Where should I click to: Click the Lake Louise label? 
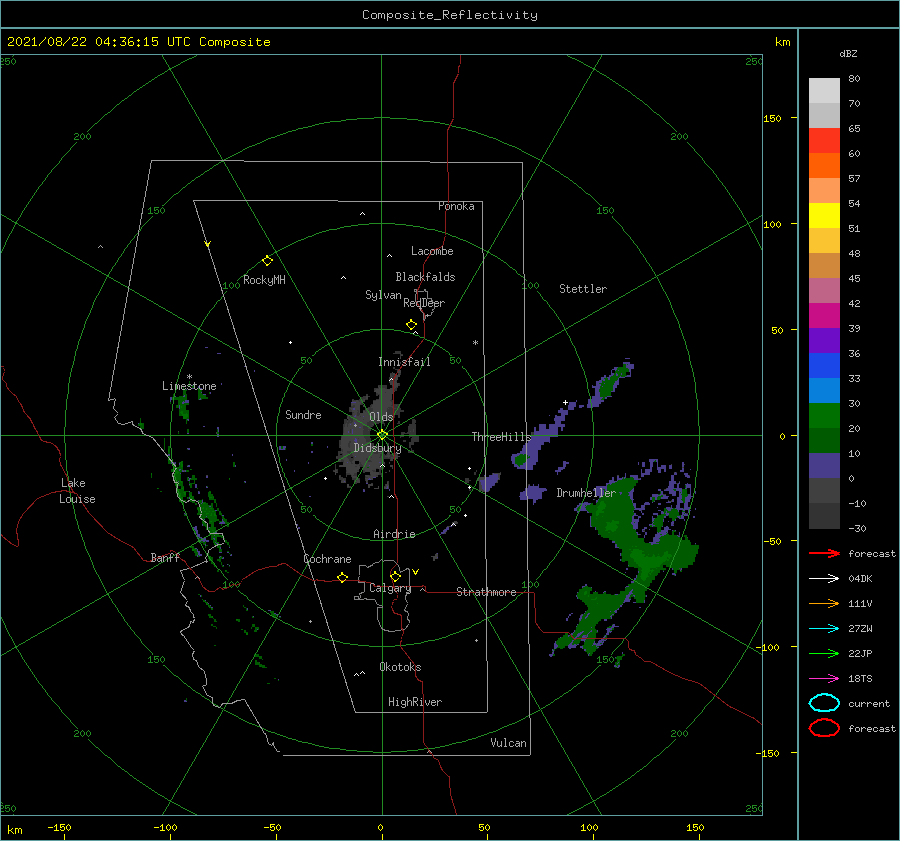click(77, 491)
